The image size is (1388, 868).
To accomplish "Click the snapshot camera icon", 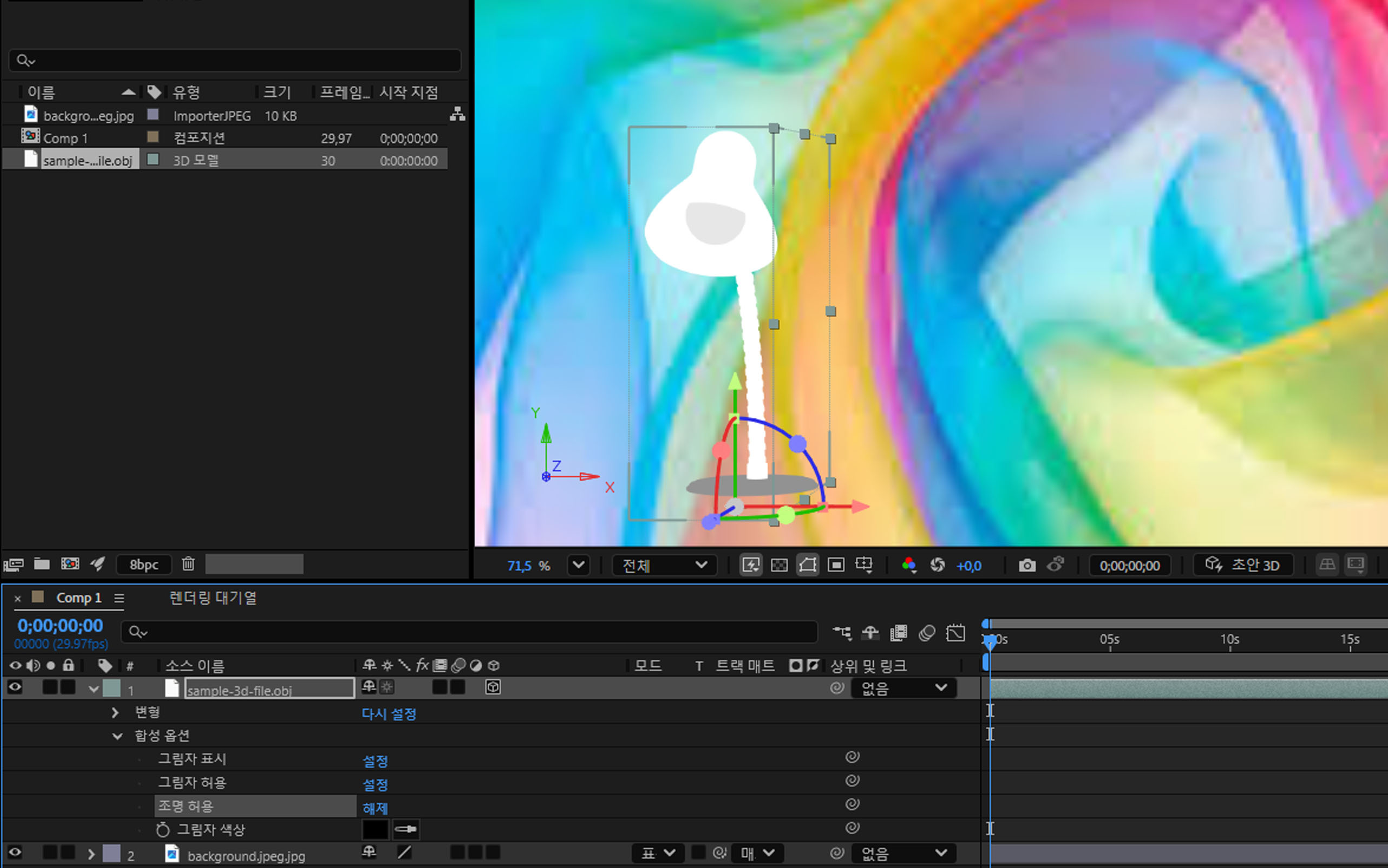I will 1027,565.
